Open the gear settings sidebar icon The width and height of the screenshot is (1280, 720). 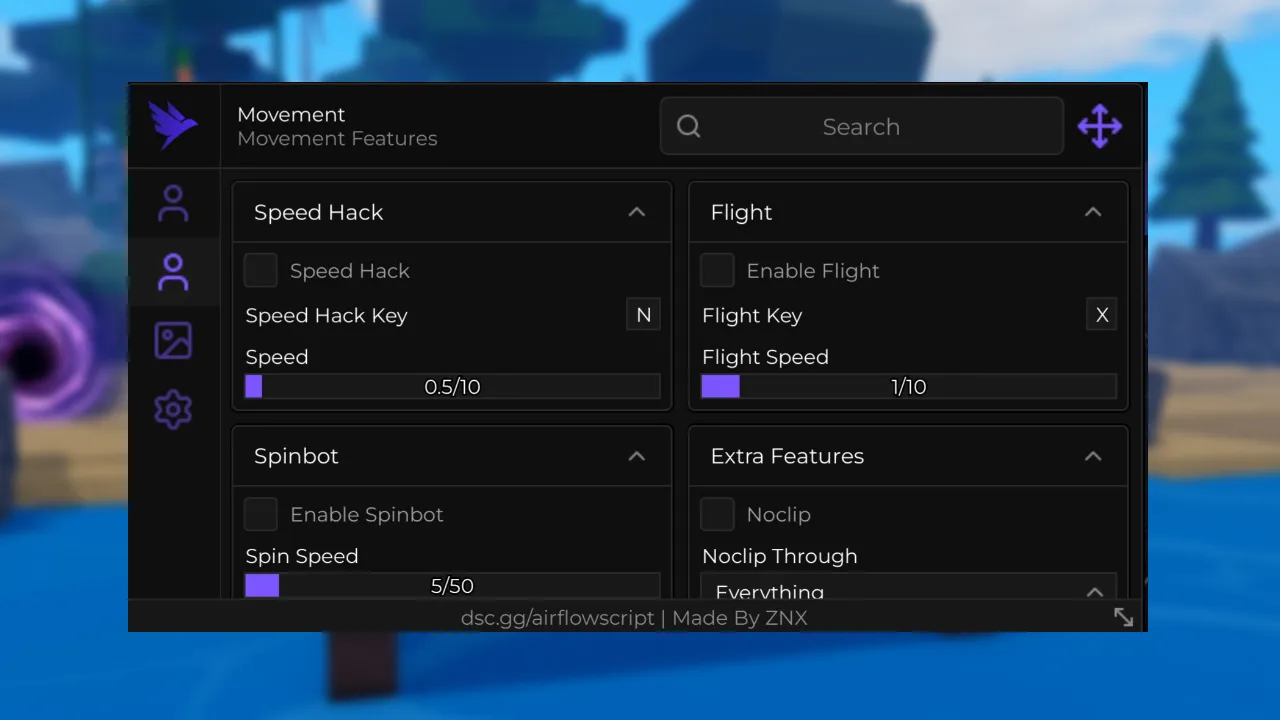(173, 410)
